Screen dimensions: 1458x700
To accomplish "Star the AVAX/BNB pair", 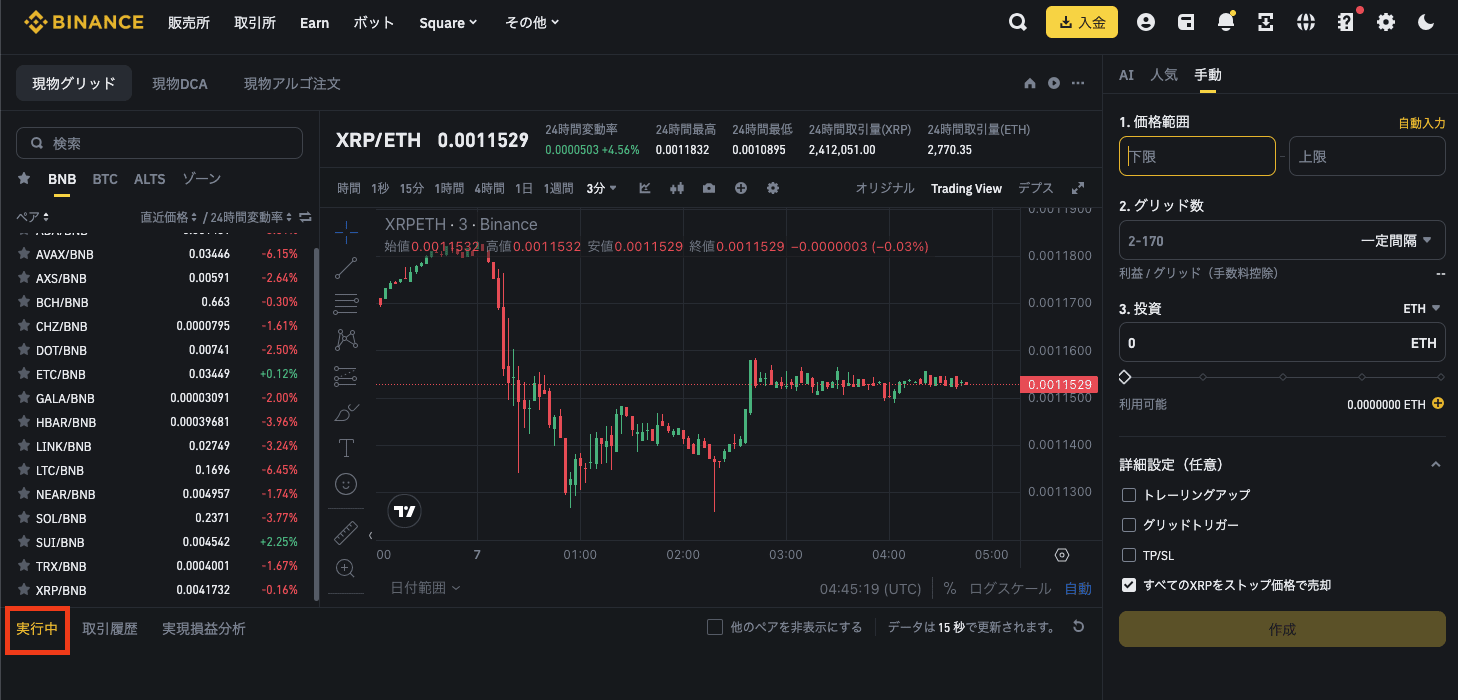I will pos(23,254).
